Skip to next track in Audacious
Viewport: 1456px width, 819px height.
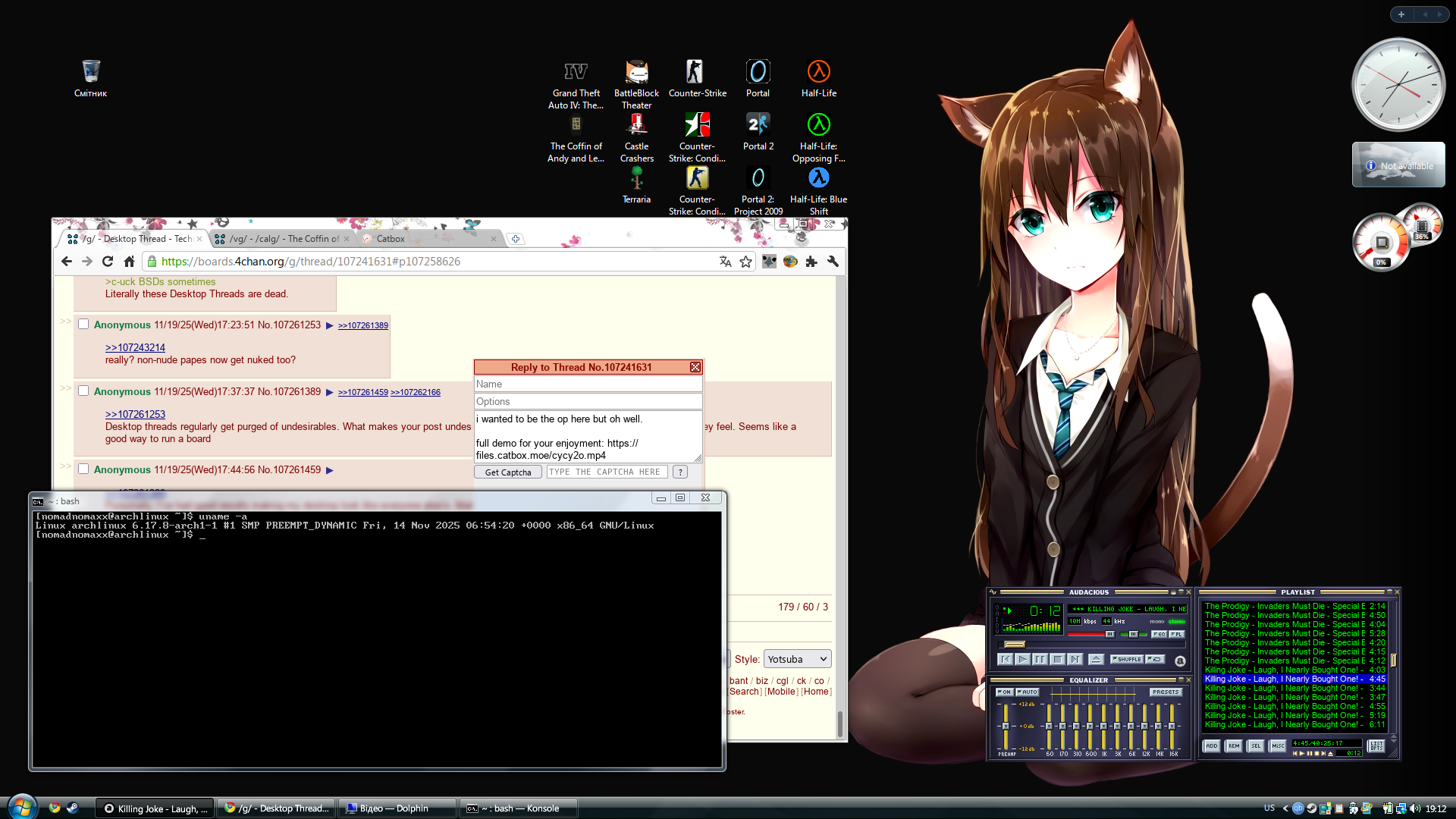[x=1075, y=660]
